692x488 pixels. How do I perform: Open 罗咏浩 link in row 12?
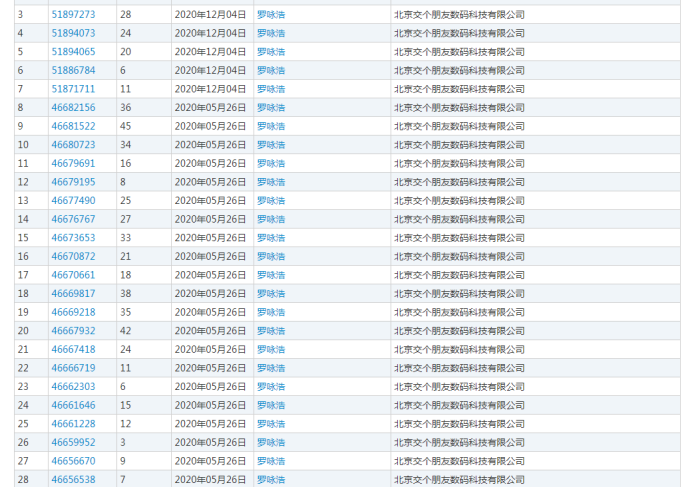pyautogui.click(x=270, y=182)
